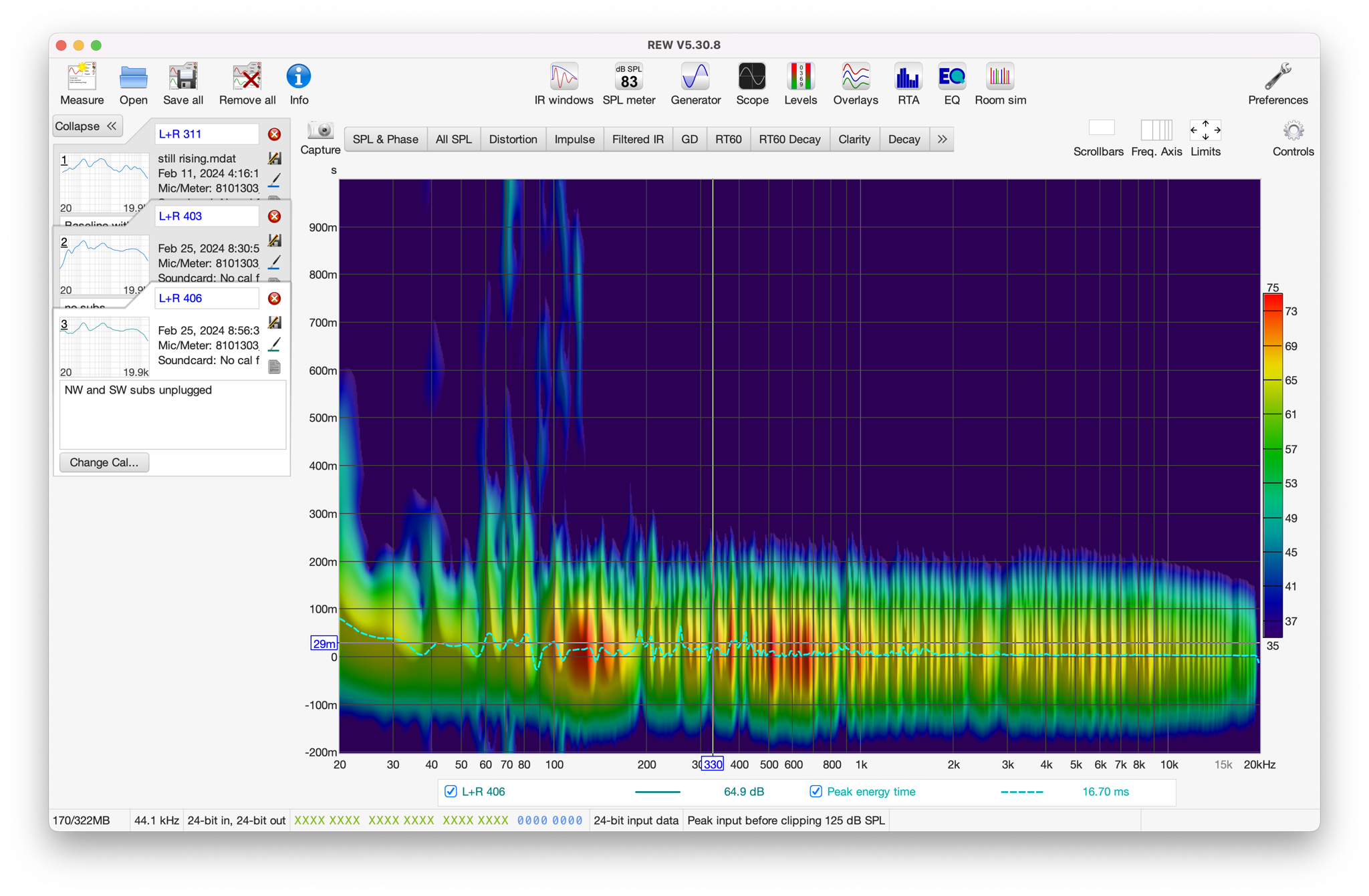Viewport: 1369px width, 896px height.
Task: Open graph Limits settings
Action: (1205, 138)
